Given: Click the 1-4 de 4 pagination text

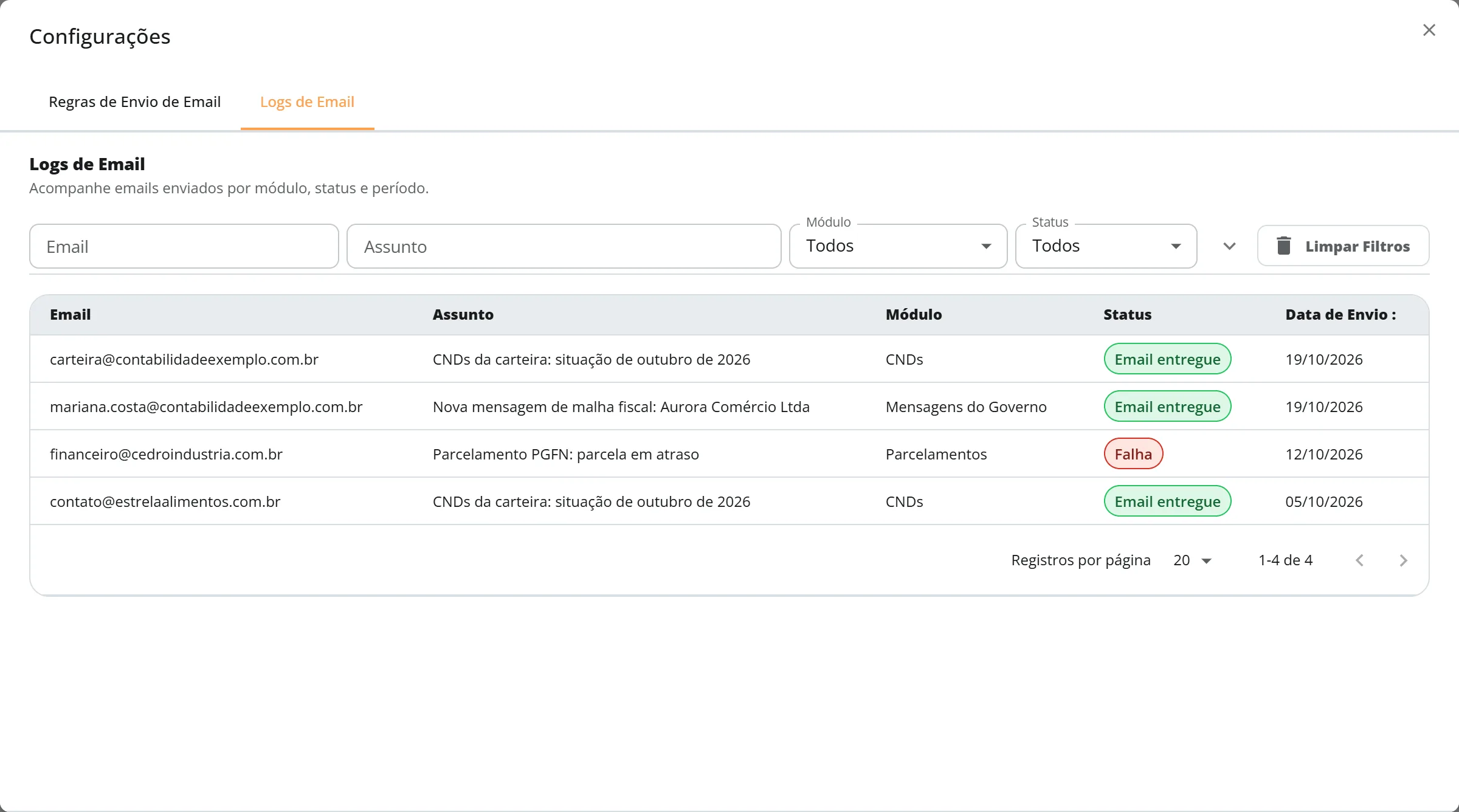Looking at the screenshot, I should pyautogui.click(x=1285, y=560).
